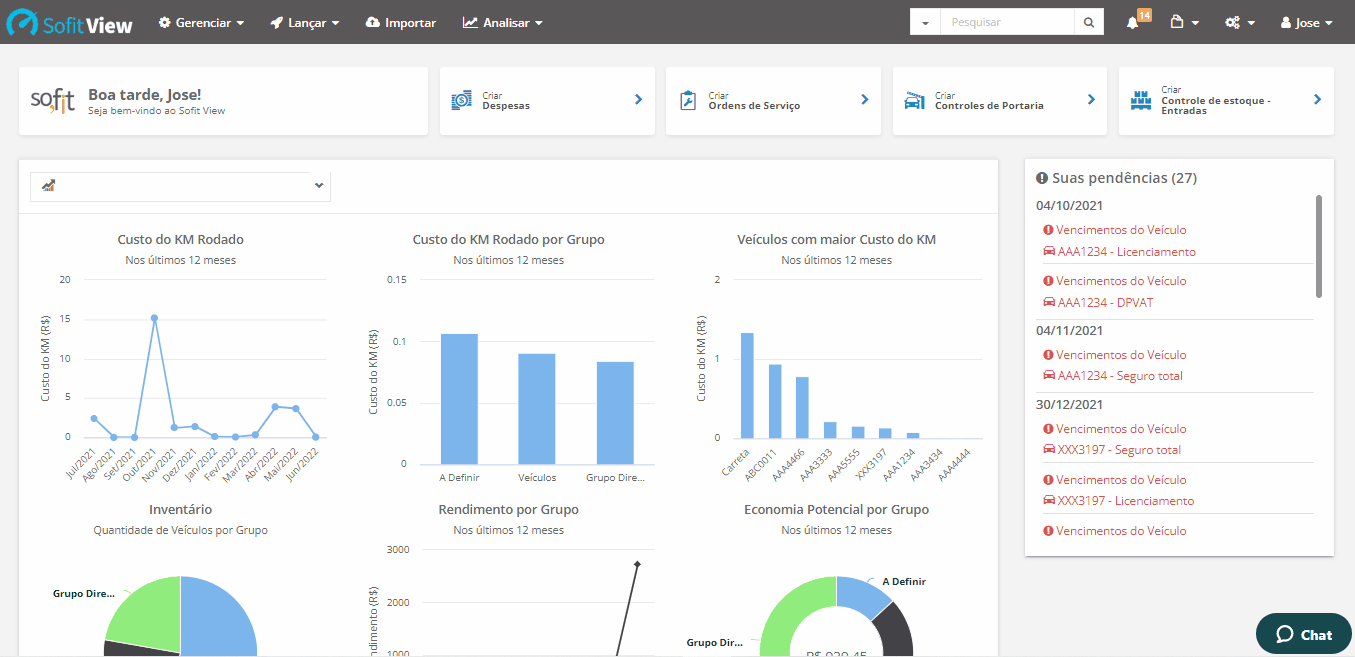Open the shopping bag dropdown in header
This screenshot has width=1355, height=657.
pyautogui.click(x=1184, y=22)
